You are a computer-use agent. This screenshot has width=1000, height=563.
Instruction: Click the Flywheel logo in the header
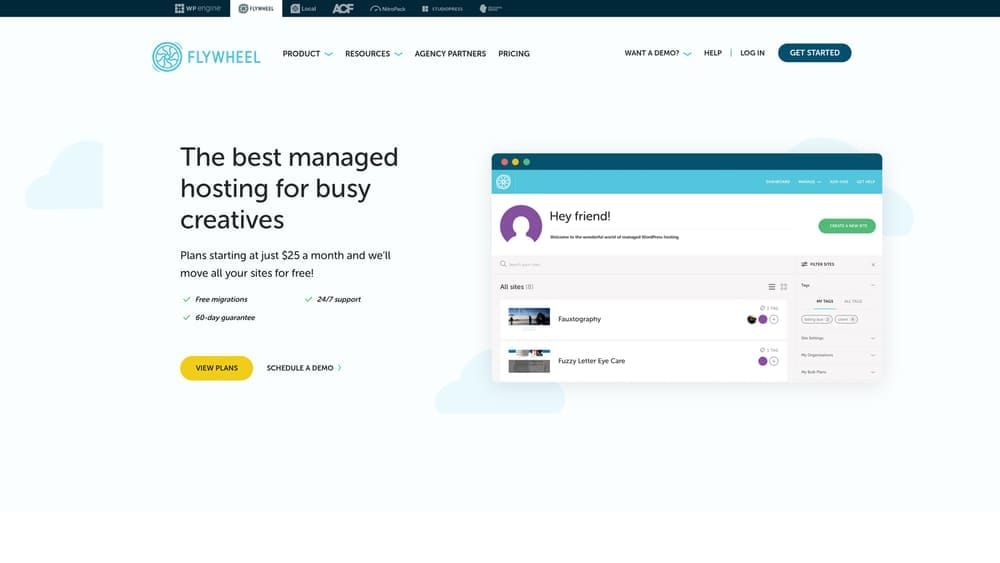[206, 57]
